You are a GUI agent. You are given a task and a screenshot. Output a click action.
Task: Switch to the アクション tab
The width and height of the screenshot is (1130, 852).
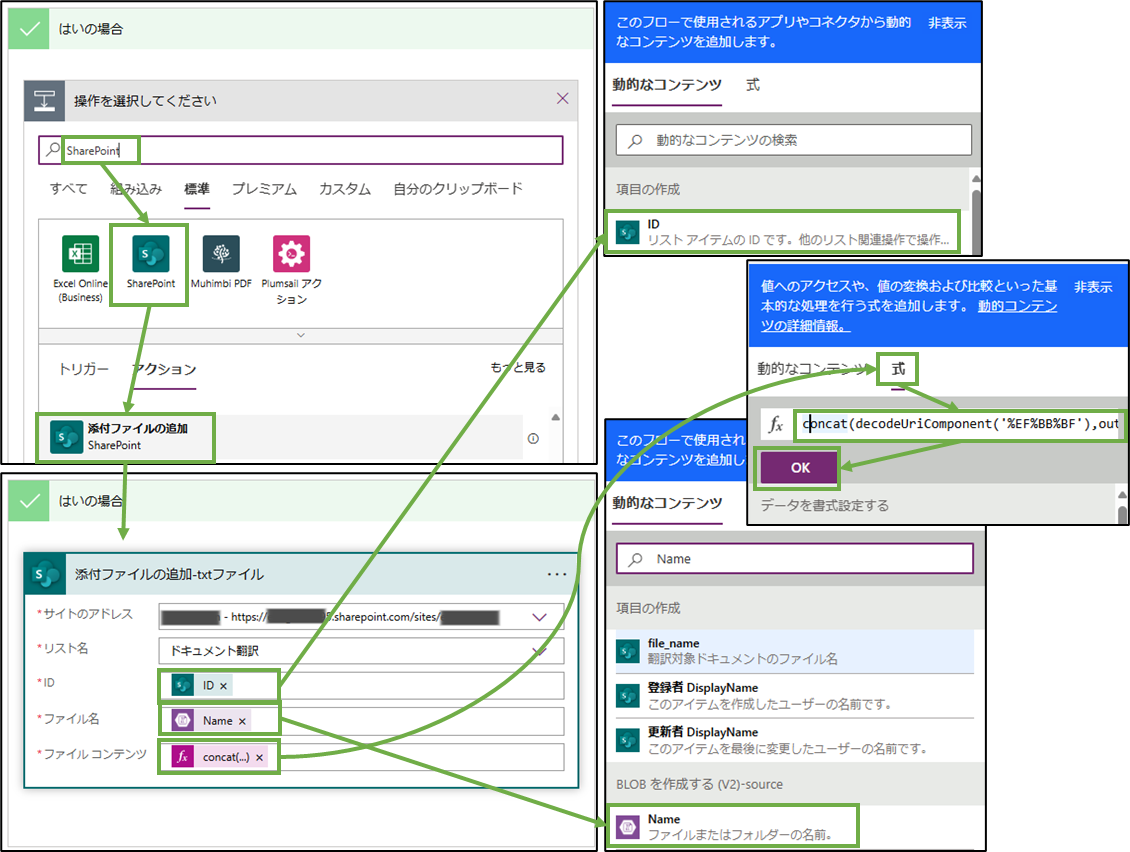[x=164, y=369]
